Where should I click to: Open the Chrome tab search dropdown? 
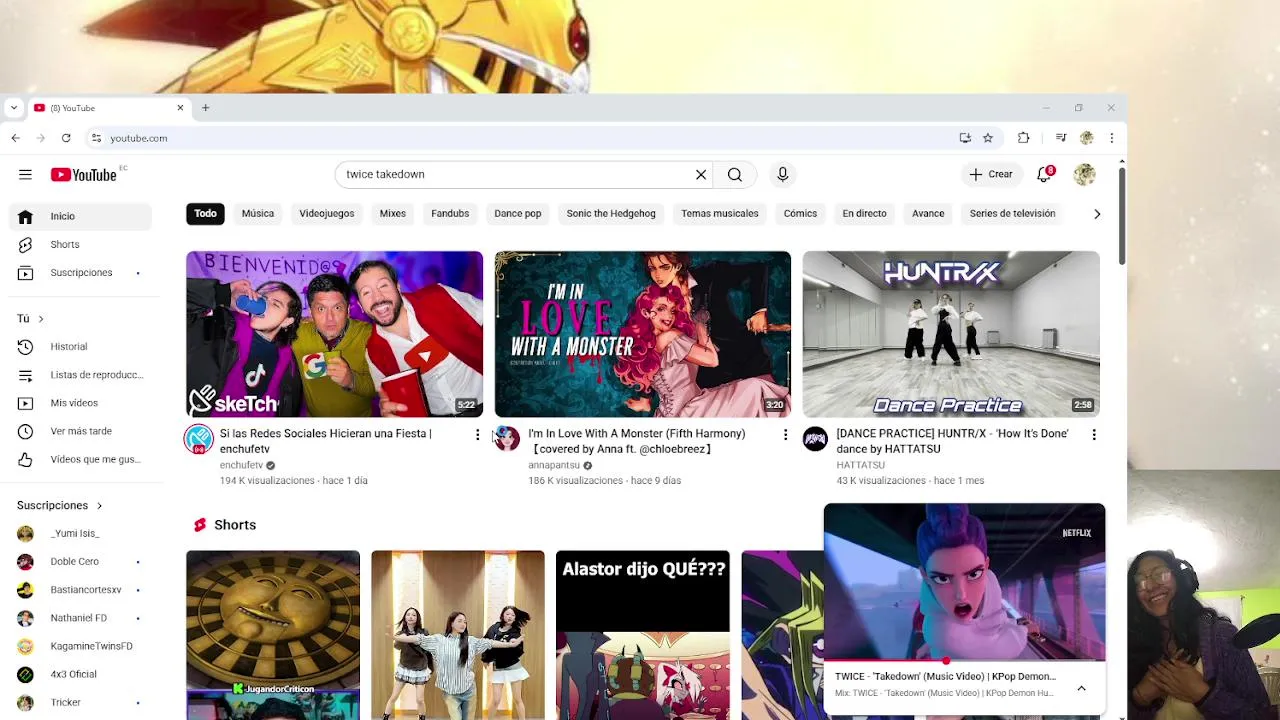[14, 108]
